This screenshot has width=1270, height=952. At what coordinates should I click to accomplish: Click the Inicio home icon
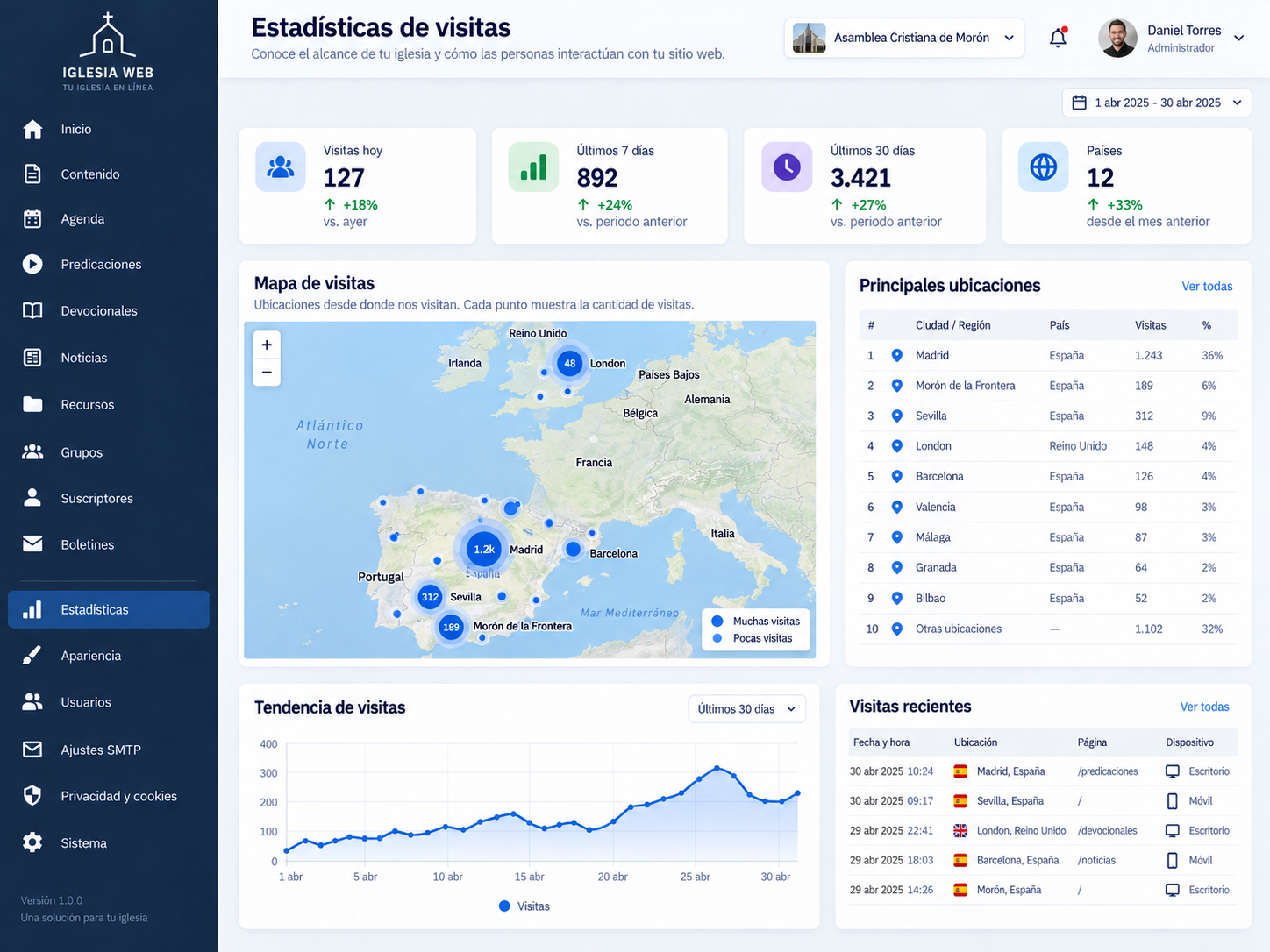32,129
